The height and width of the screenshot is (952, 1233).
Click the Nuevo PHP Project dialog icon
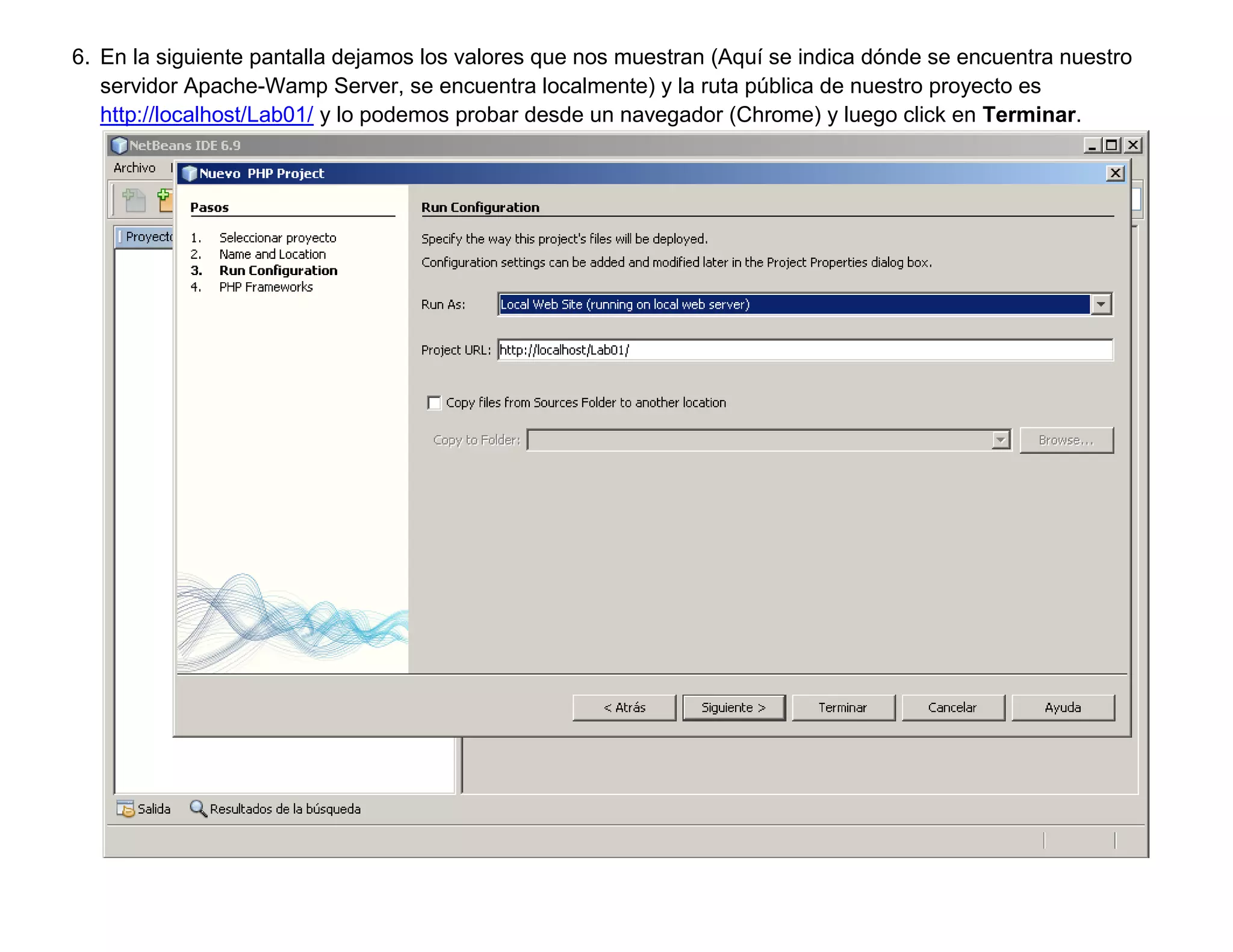[x=190, y=173]
